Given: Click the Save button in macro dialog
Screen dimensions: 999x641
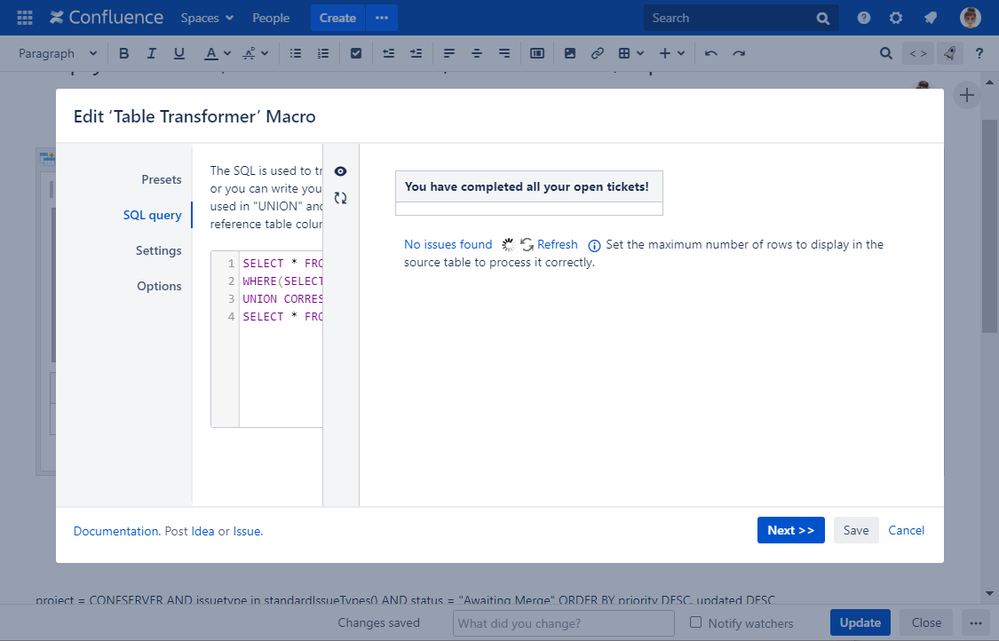Looking at the screenshot, I should [x=856, y=530].
